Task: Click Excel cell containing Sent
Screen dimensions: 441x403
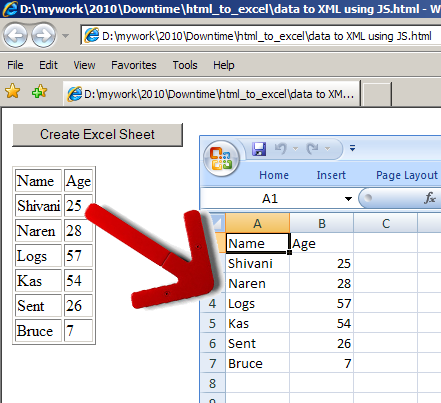Action: (257, 343)
